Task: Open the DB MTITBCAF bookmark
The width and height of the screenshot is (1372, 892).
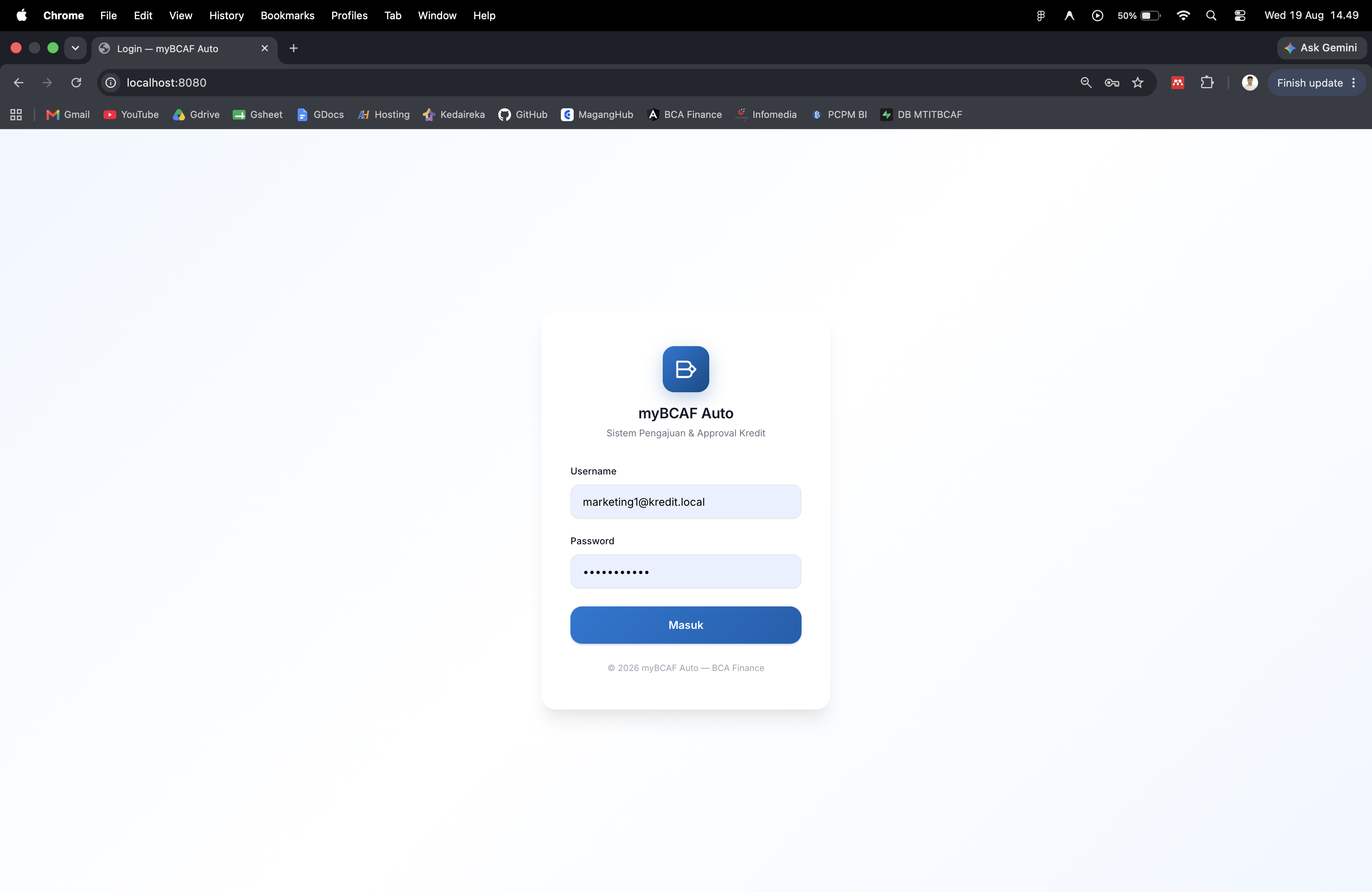Action: (921, 115)
